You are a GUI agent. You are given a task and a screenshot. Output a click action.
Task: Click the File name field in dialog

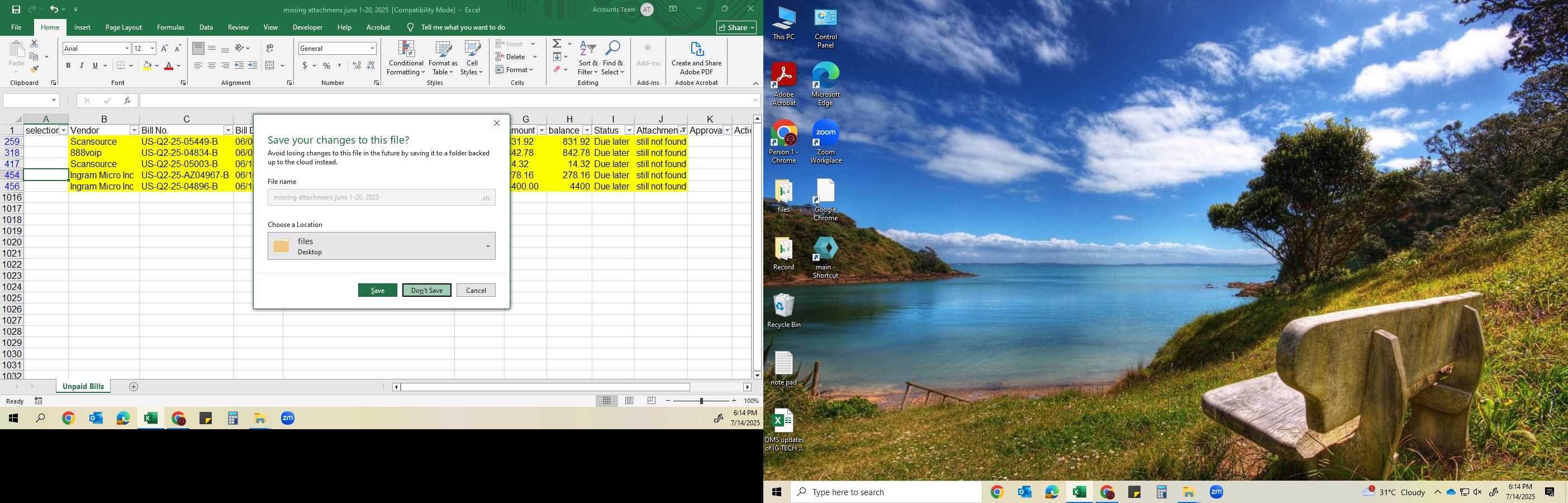click(x=381, y=197)
